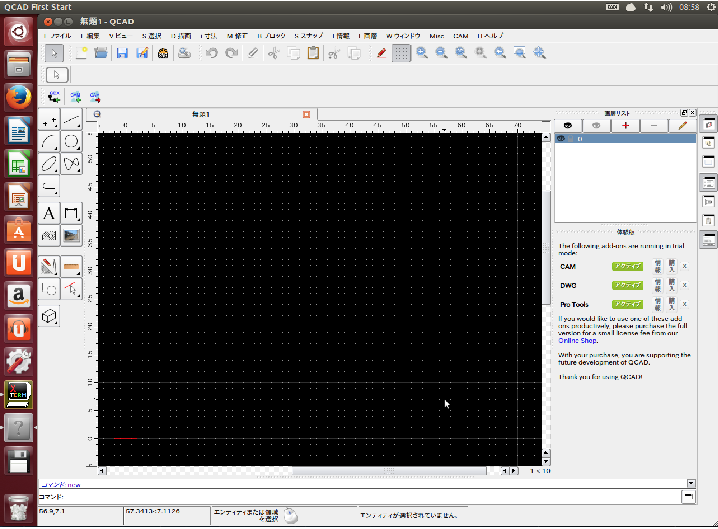The height and width of the screenshot is (529, 718).
Task: Select the Spline drawing tool
Action: tap(71, 164)
